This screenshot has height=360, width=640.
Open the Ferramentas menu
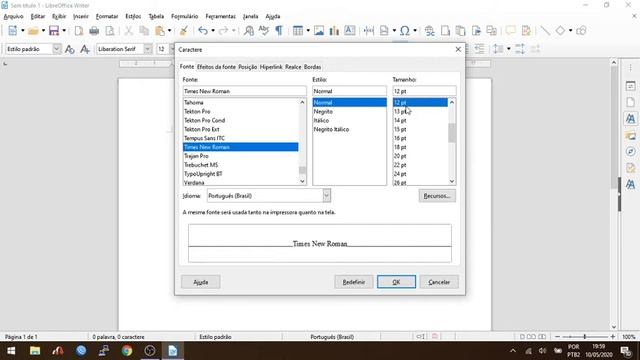click(x=220, y=16)
